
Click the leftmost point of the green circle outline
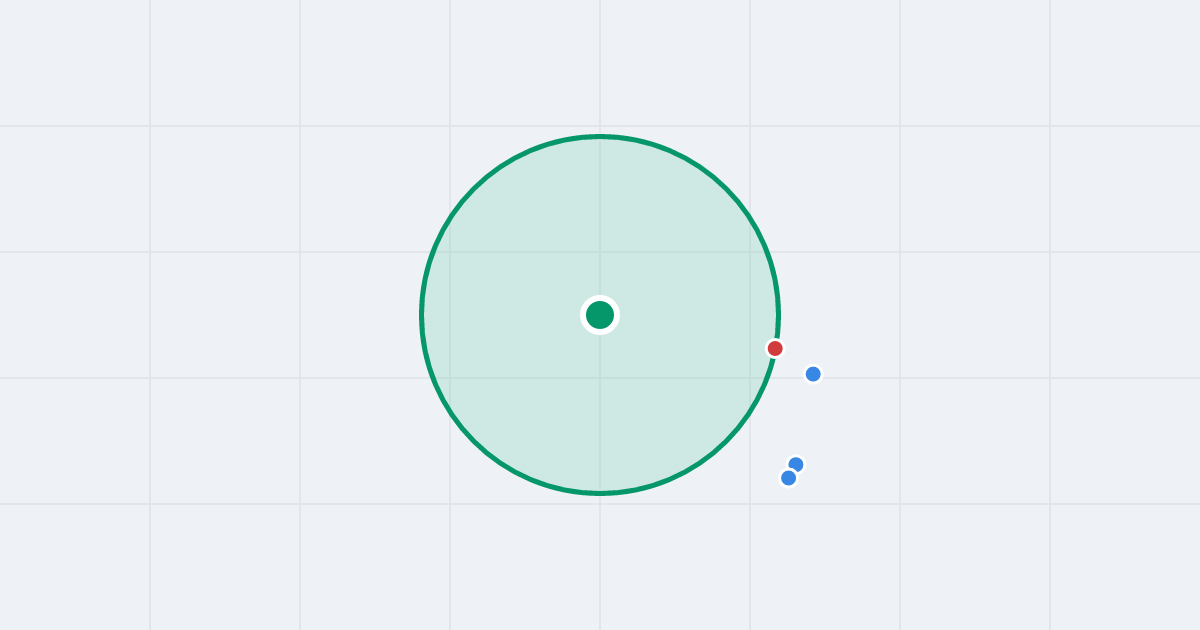click(x=421, y=315)
